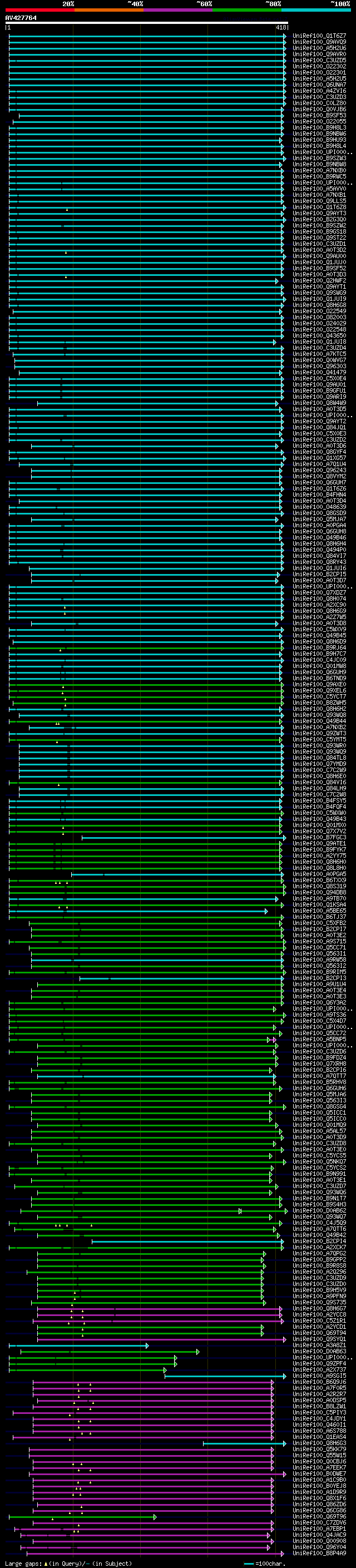Screen dimensions: 356x1568
Task: Open hit UniRef100_Q9AVQ9
Action: point(319,42)
